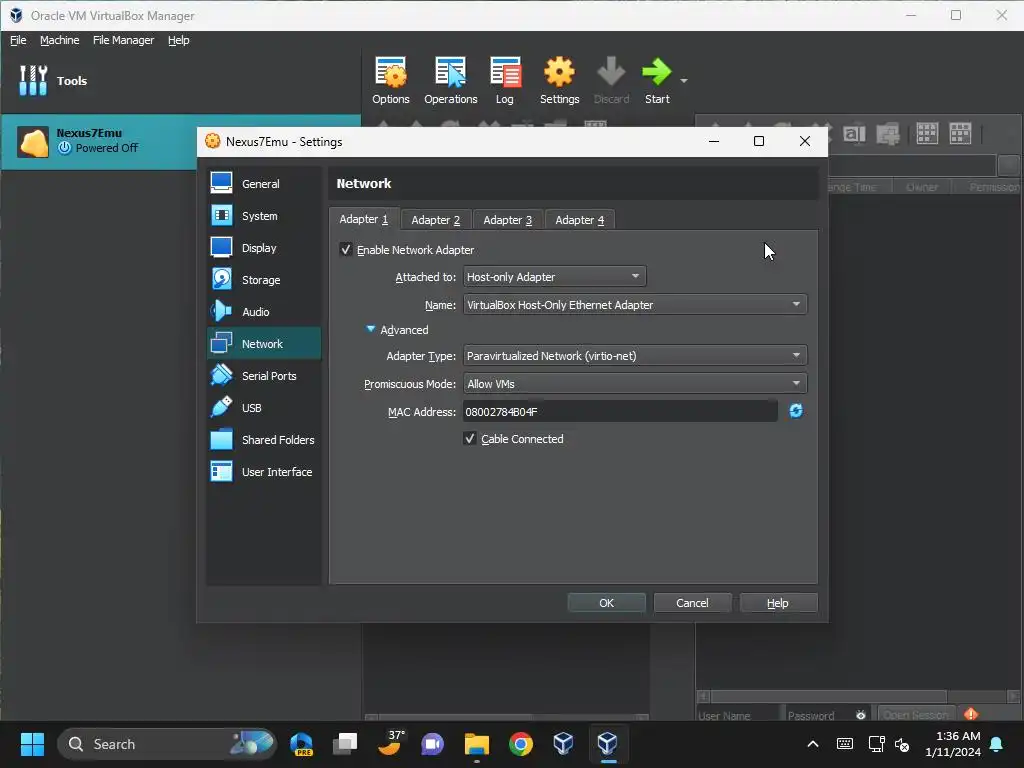Open Storage settings category
Screen dimensions: 1024x768
[264, 280]
